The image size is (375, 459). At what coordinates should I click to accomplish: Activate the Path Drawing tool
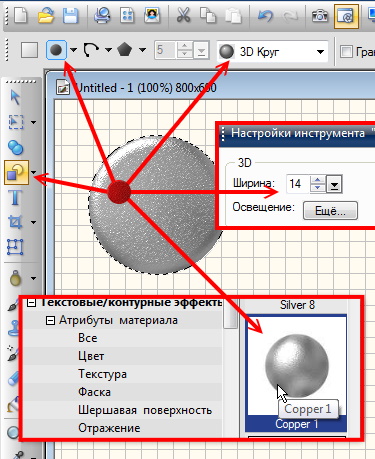click(x=16, y=172)
